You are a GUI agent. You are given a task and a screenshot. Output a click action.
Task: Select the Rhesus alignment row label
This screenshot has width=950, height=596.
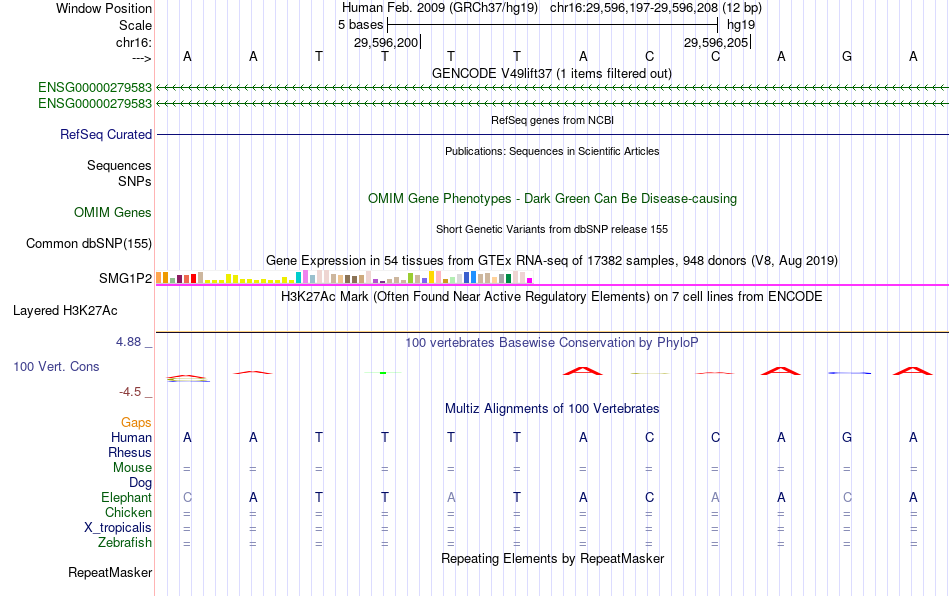pyautogui.click(x=130, y=452)
